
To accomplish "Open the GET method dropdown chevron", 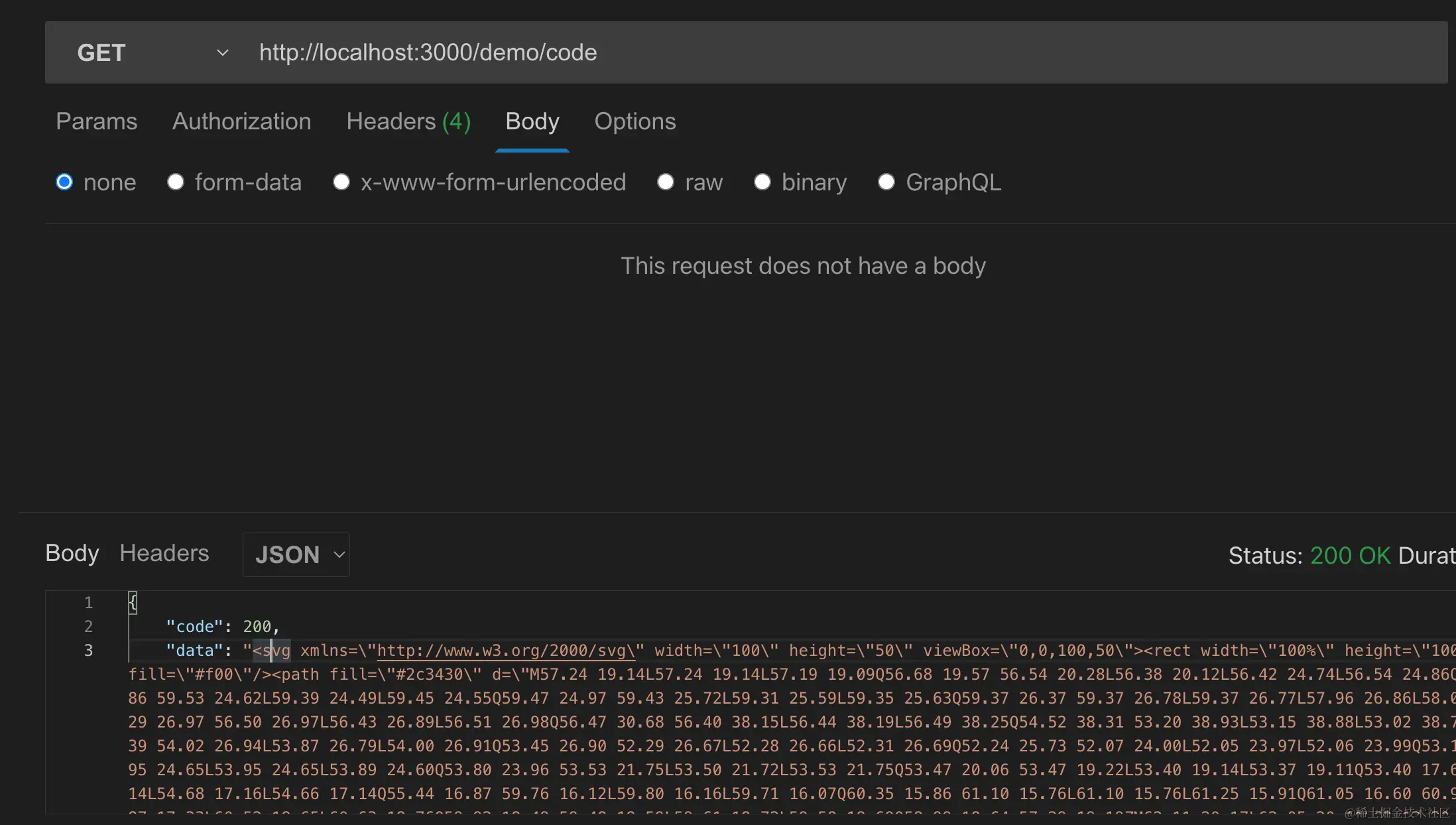I will point(223,52).
